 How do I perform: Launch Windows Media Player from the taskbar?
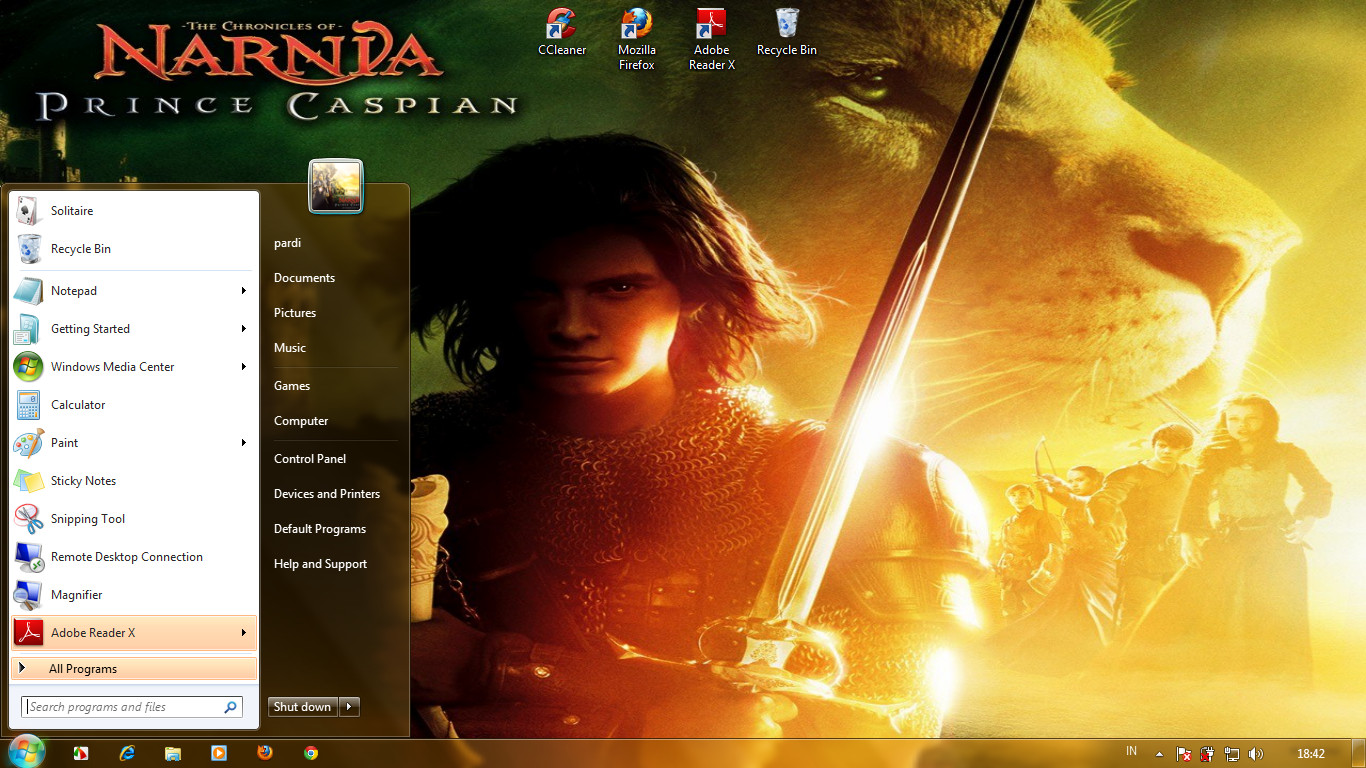[x=219, y=753]
